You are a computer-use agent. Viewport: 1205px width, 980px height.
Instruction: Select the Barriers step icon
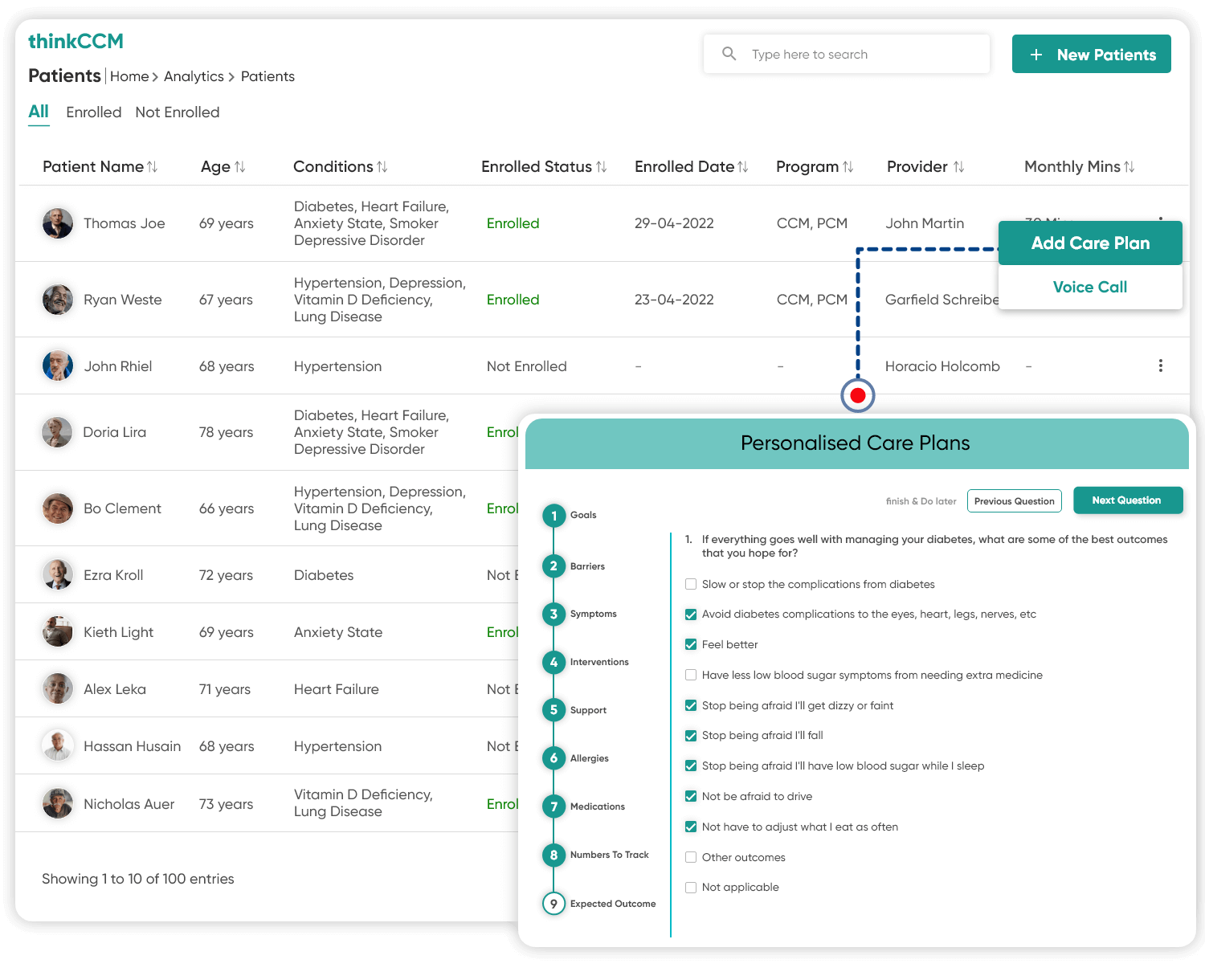pos(553,566)
